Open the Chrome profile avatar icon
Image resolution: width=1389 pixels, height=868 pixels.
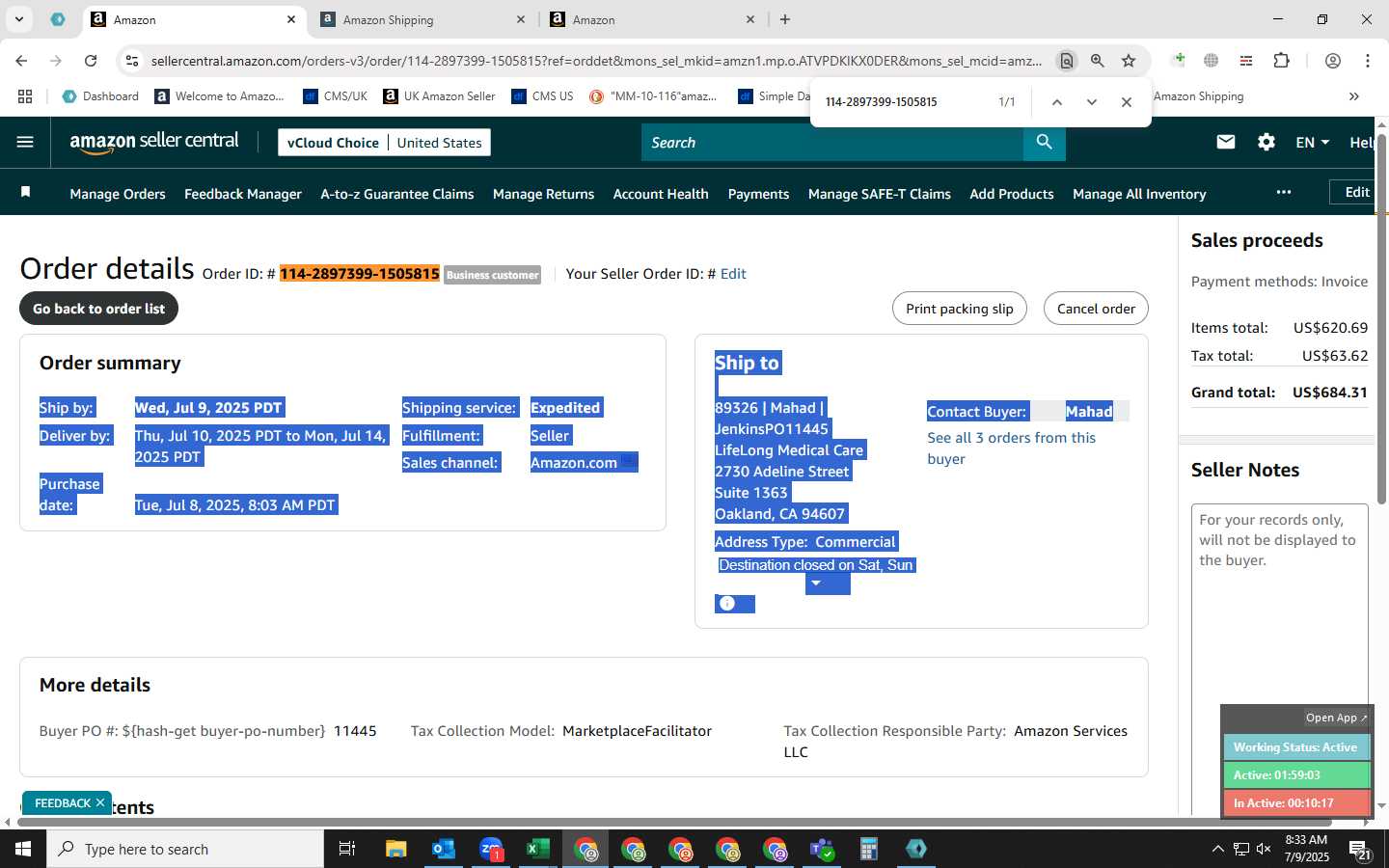point(1333,61)
